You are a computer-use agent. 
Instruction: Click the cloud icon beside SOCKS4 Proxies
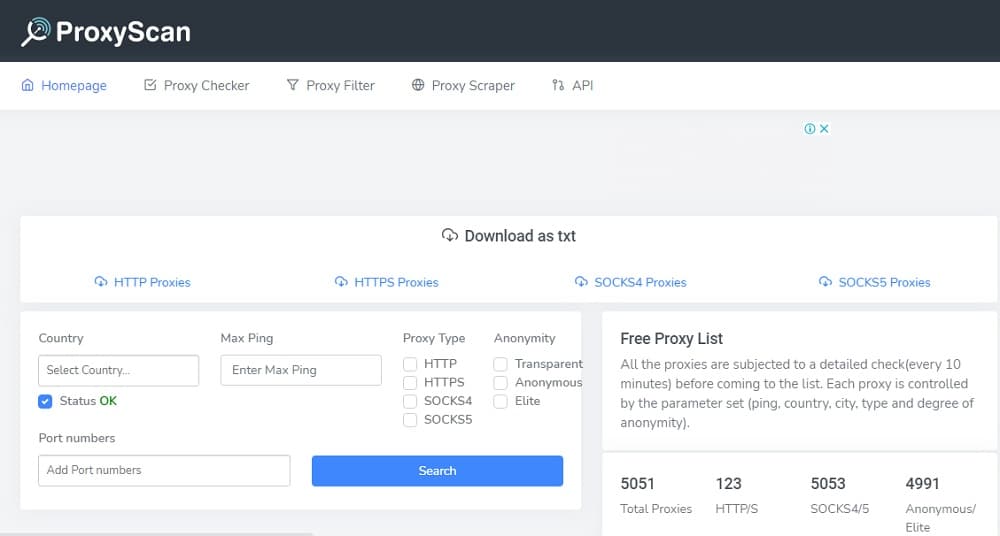(581, 281)
